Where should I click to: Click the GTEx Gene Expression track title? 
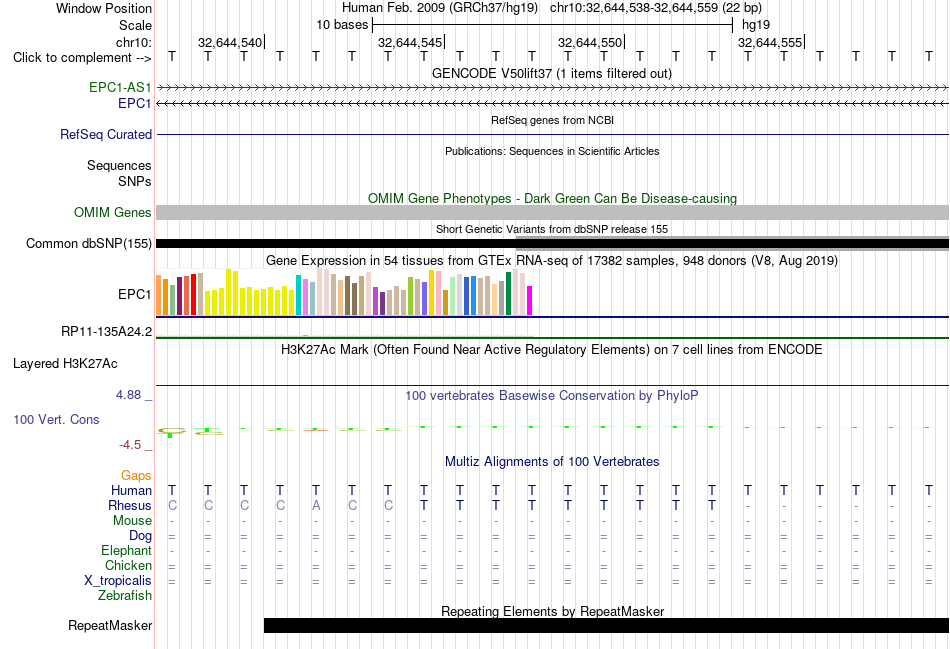(552, 261)
